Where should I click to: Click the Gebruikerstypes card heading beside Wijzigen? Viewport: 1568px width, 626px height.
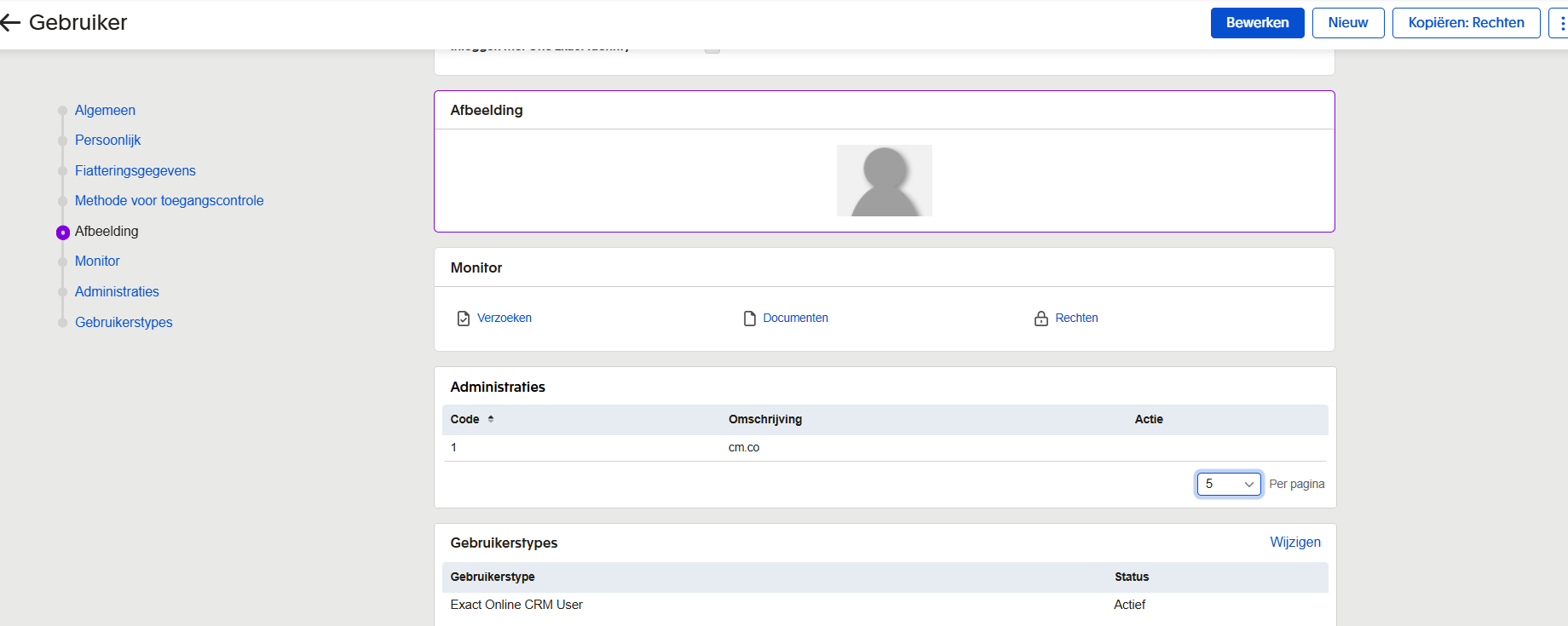click(x=504, y=543)
